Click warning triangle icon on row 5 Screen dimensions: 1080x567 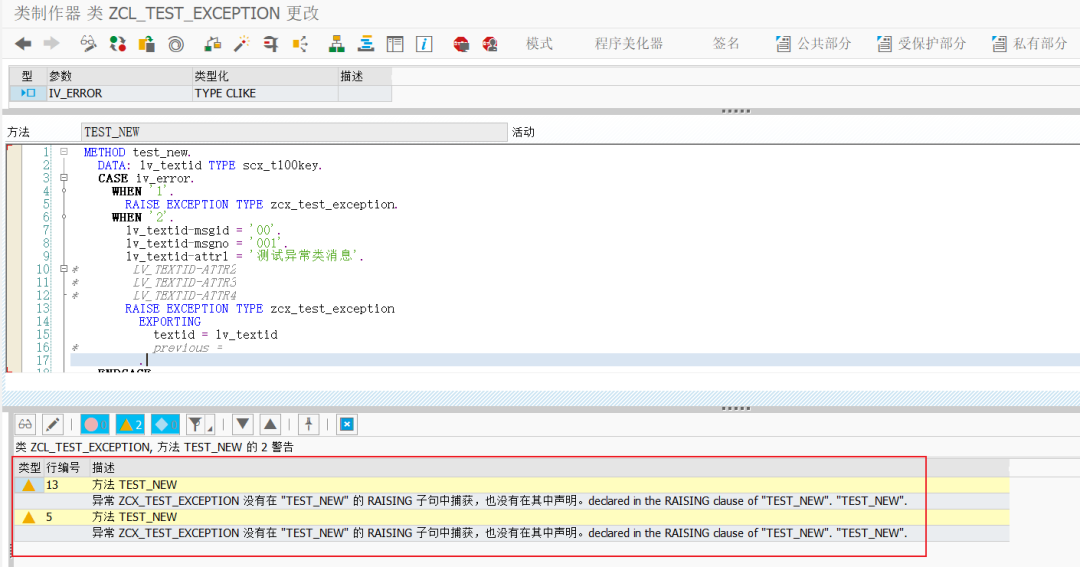click(x=29, y=517)
